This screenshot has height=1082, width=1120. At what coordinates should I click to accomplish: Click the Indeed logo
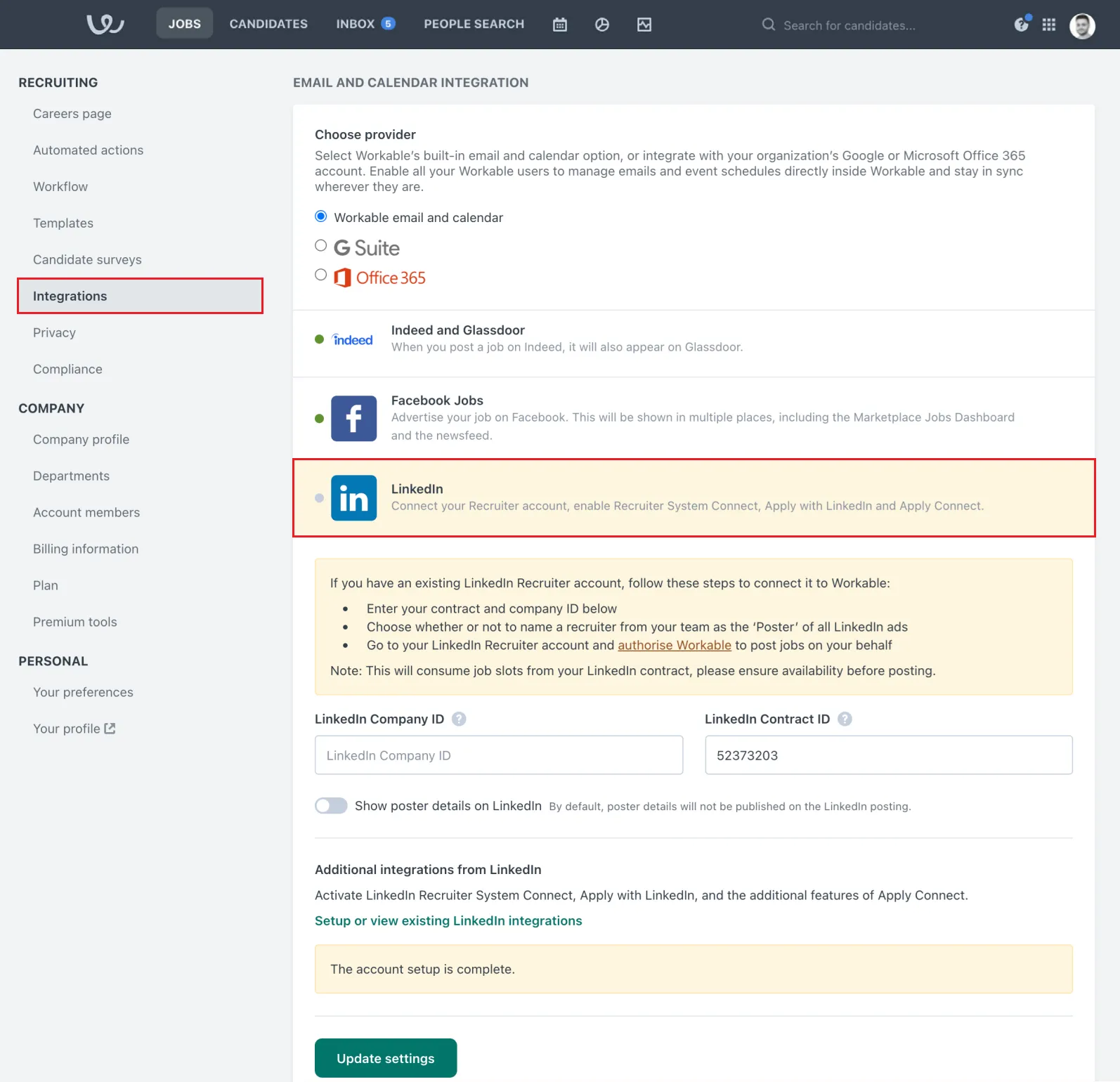tap(352, 339)
